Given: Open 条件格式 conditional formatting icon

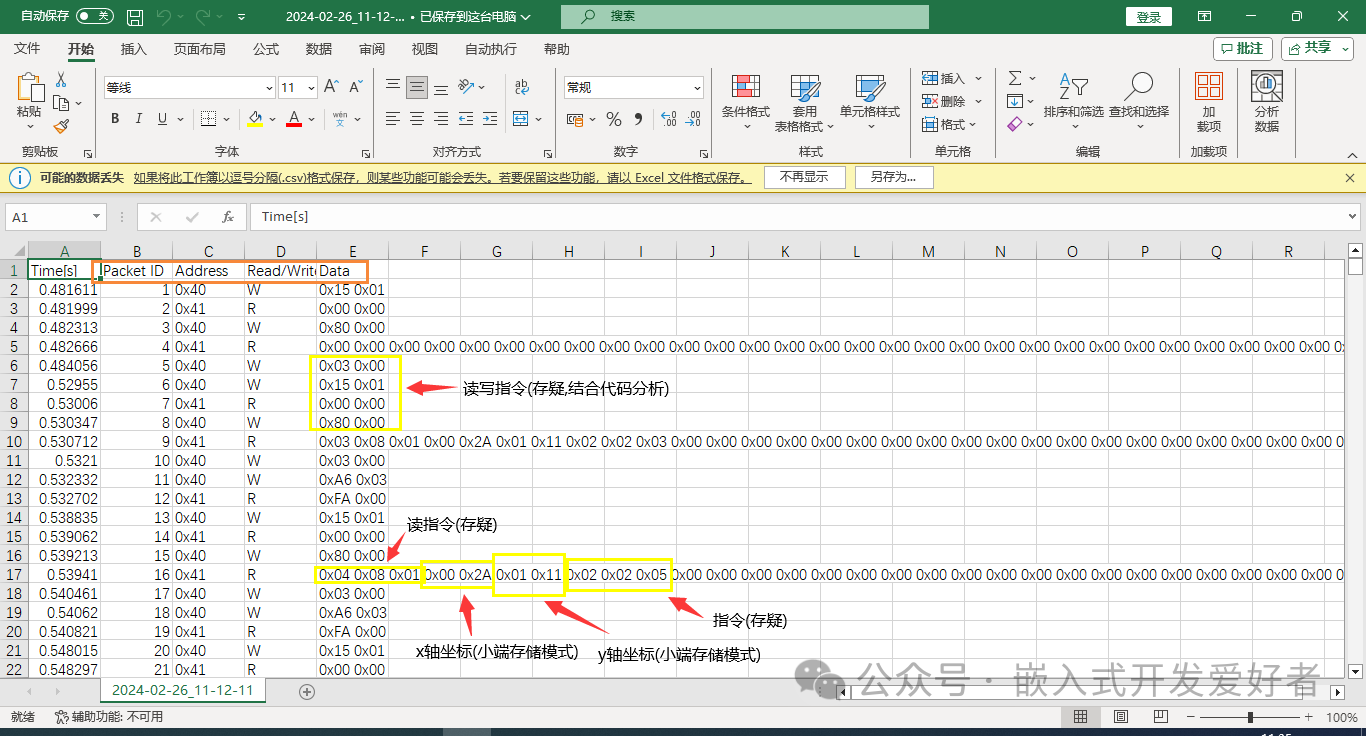Looking at the screenshot, I should pos(746,88).
